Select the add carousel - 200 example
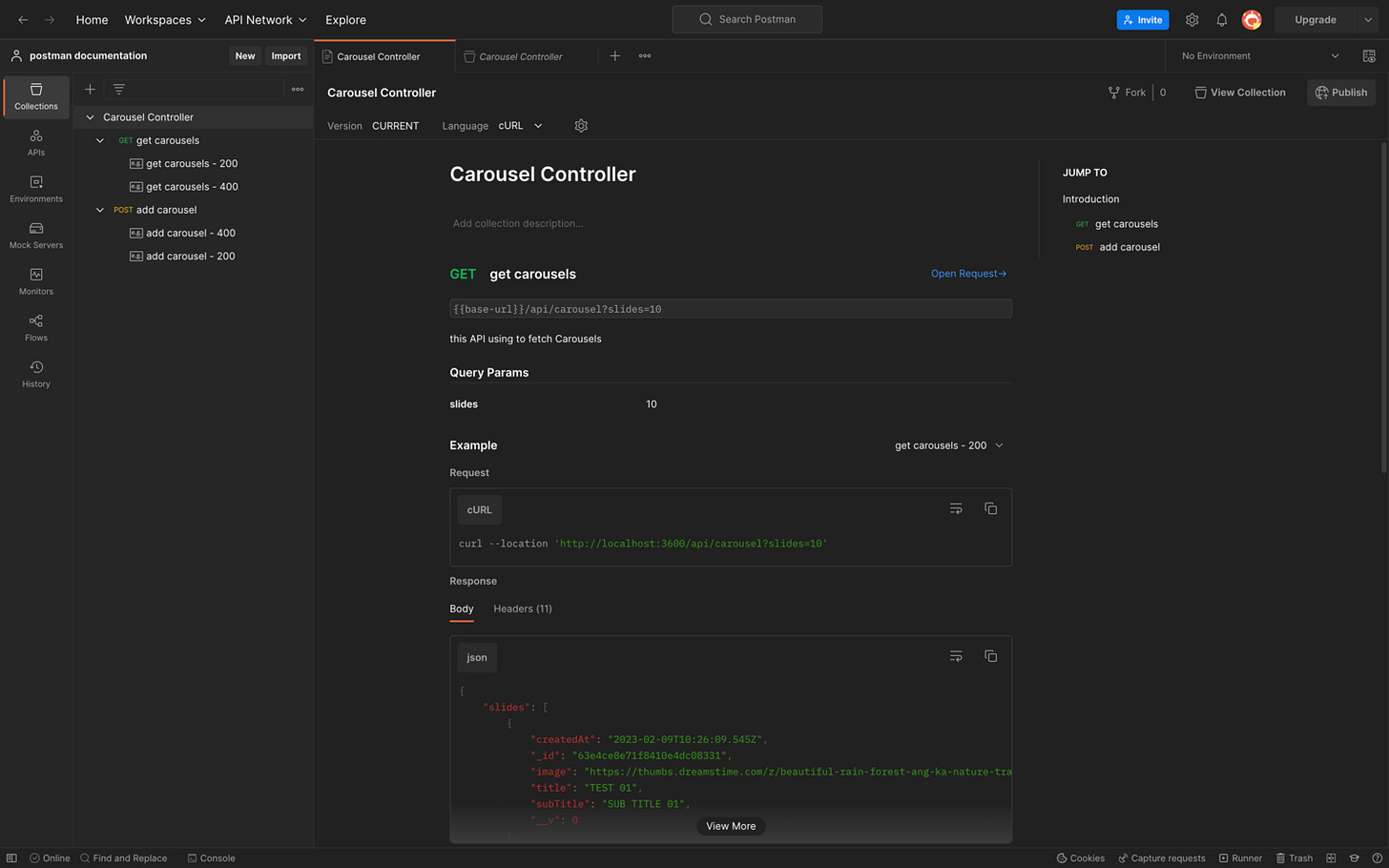The image size is (1389, 868). point(191,256)
